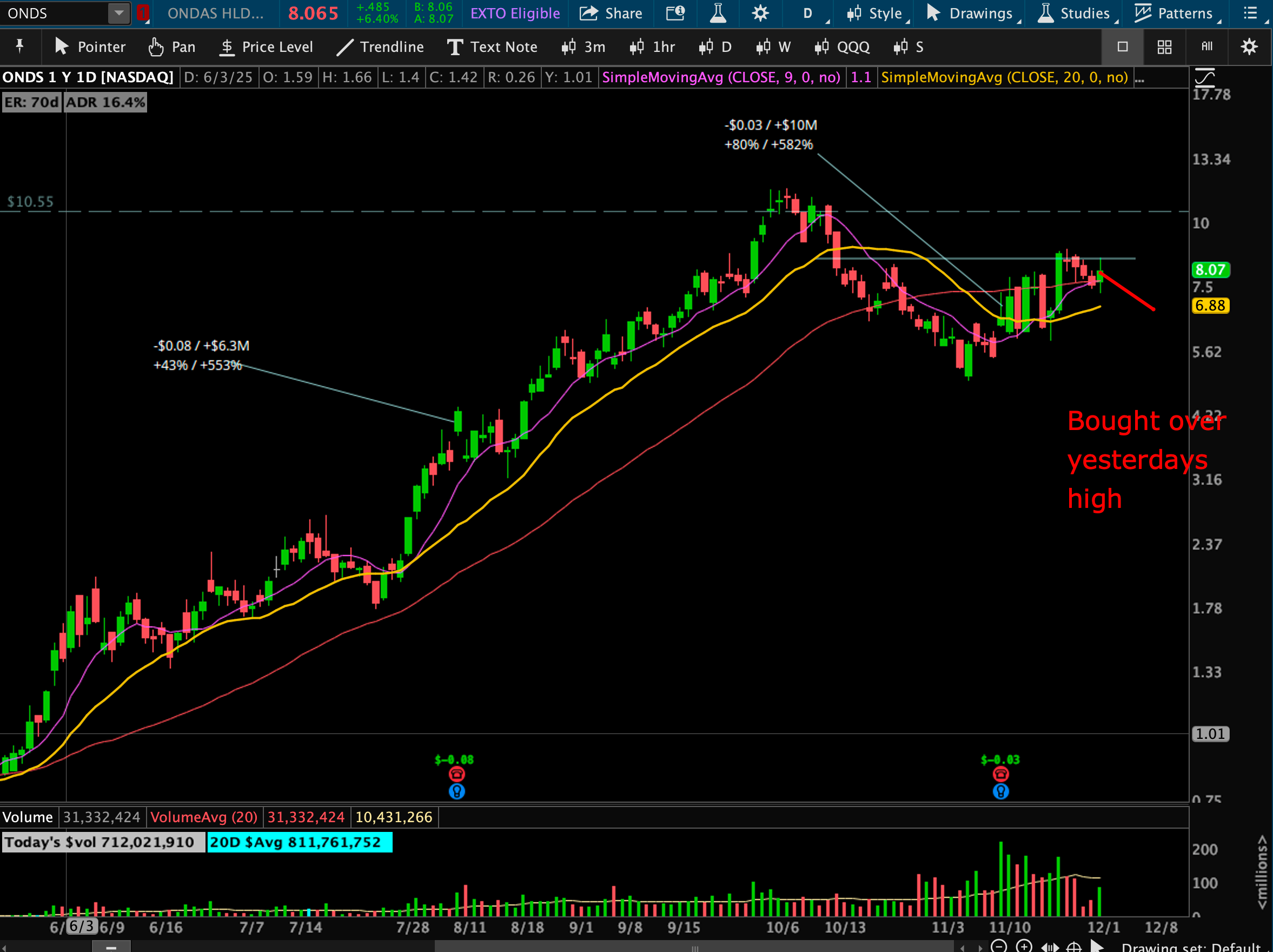The width and height of the screenshot is (1273, 952).
Task: Switch to single chart layout view
Action: (x=1122, y=47)
